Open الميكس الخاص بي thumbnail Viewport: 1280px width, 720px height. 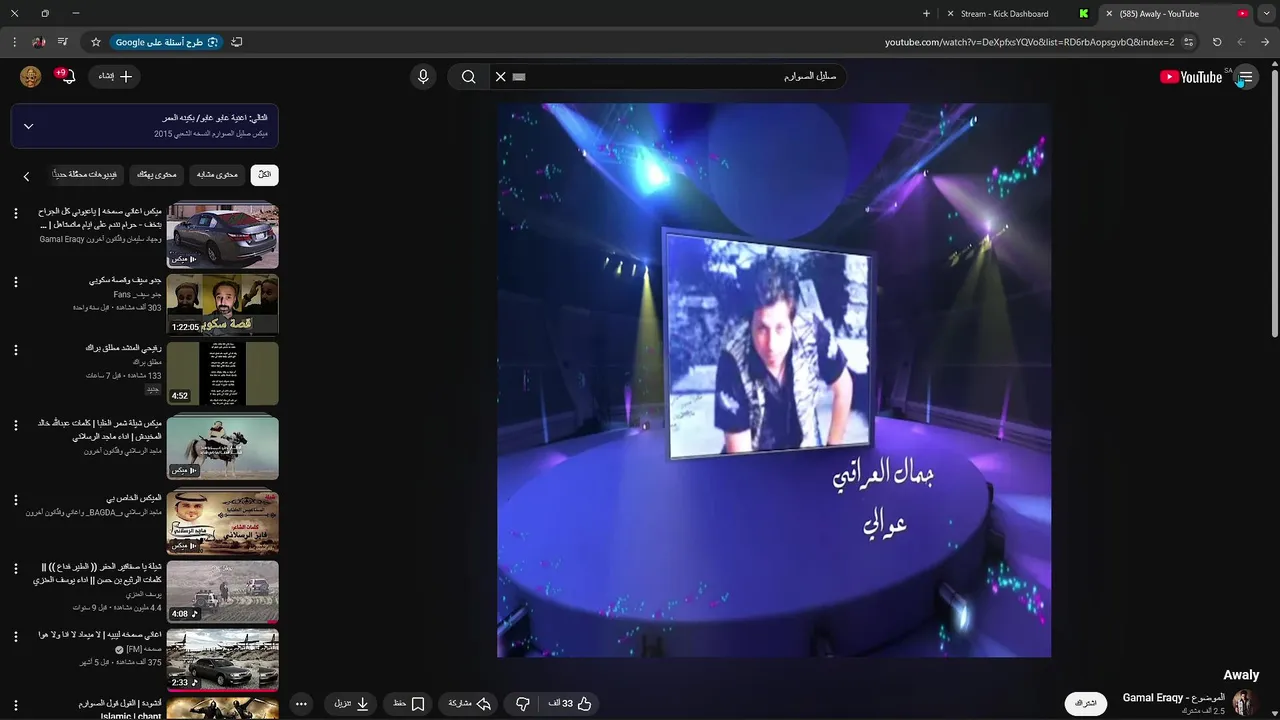(222, 523)
